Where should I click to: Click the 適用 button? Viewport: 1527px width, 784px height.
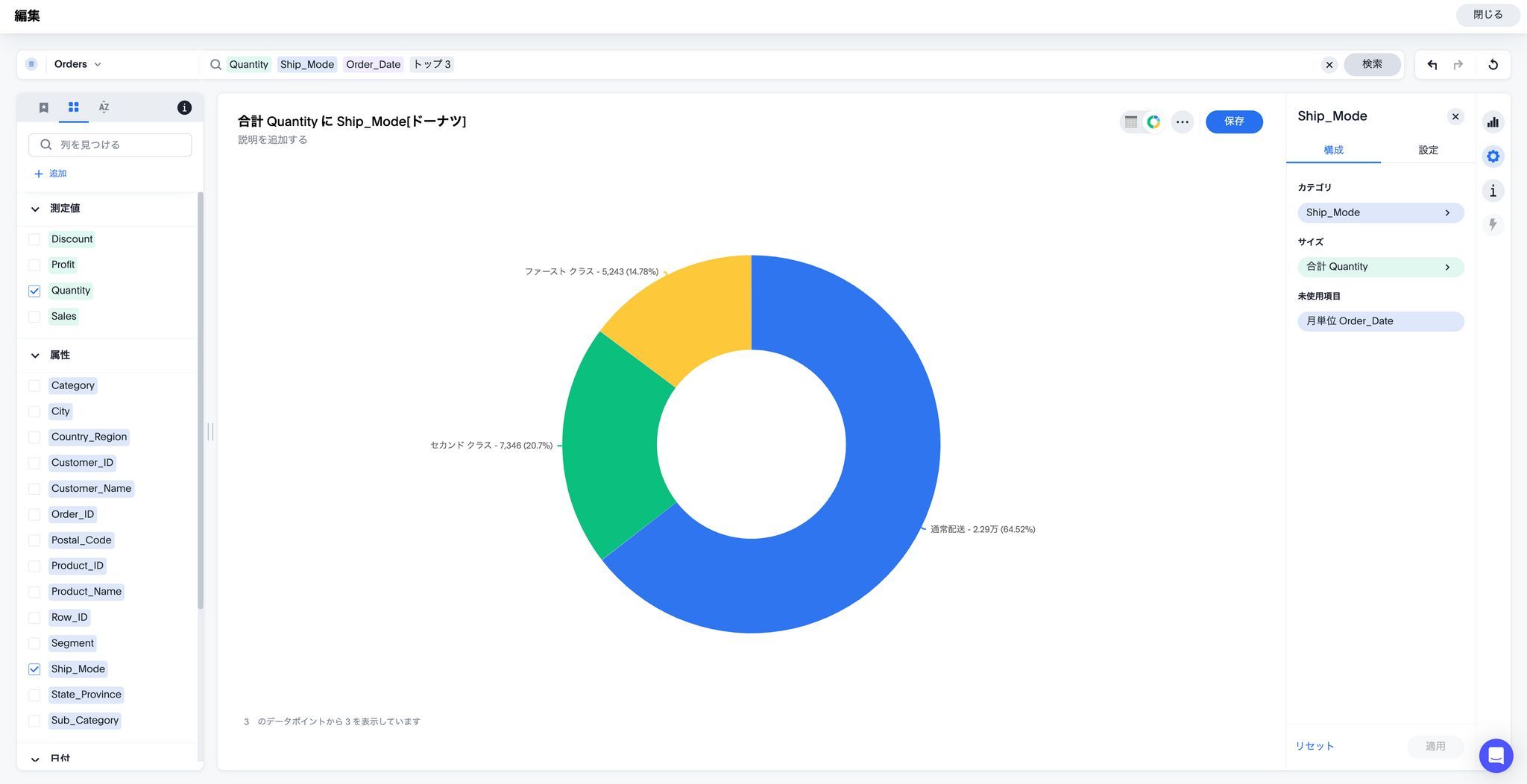(x=1435, y=746)
